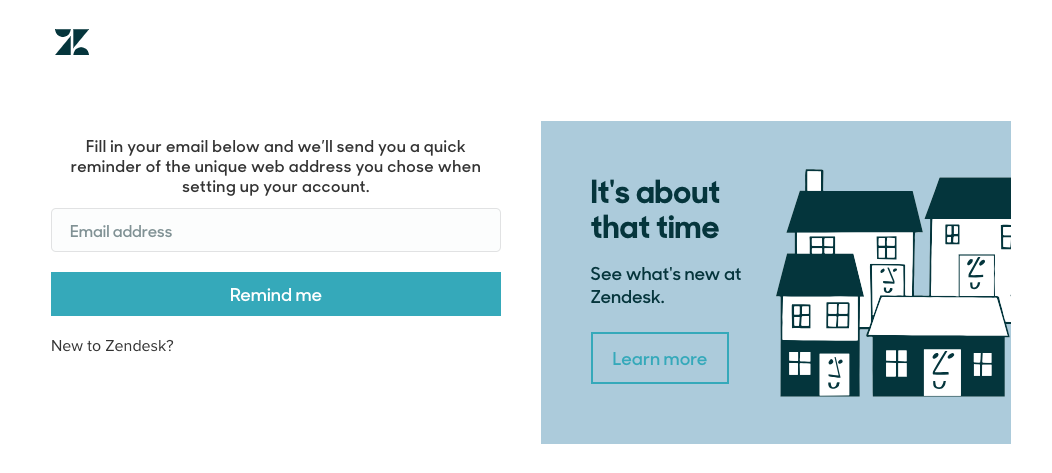Click the Learn more button

coord(660,358)
